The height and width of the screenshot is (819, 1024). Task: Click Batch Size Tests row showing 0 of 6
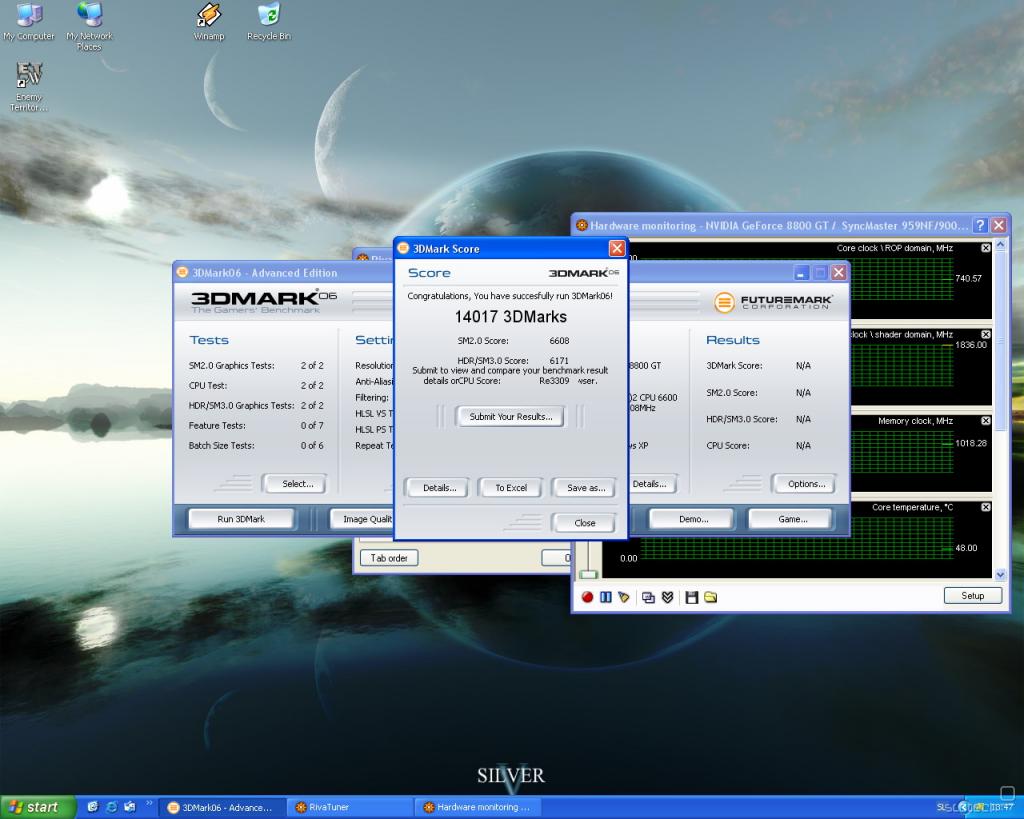pos(256,445)
